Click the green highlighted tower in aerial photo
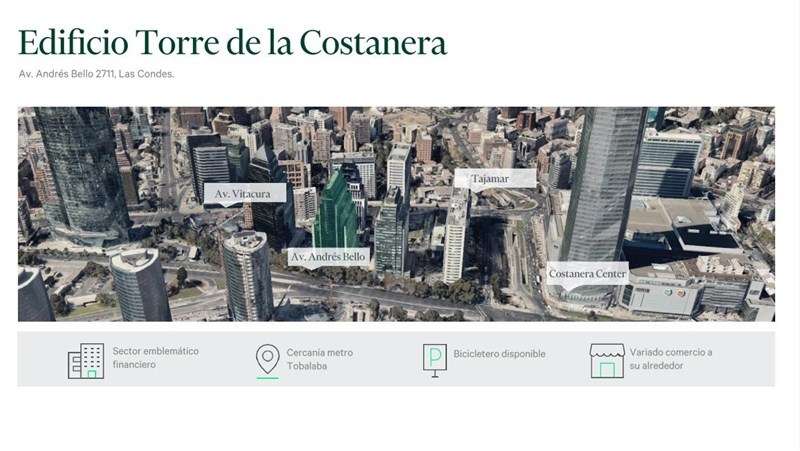 point(335,211)
